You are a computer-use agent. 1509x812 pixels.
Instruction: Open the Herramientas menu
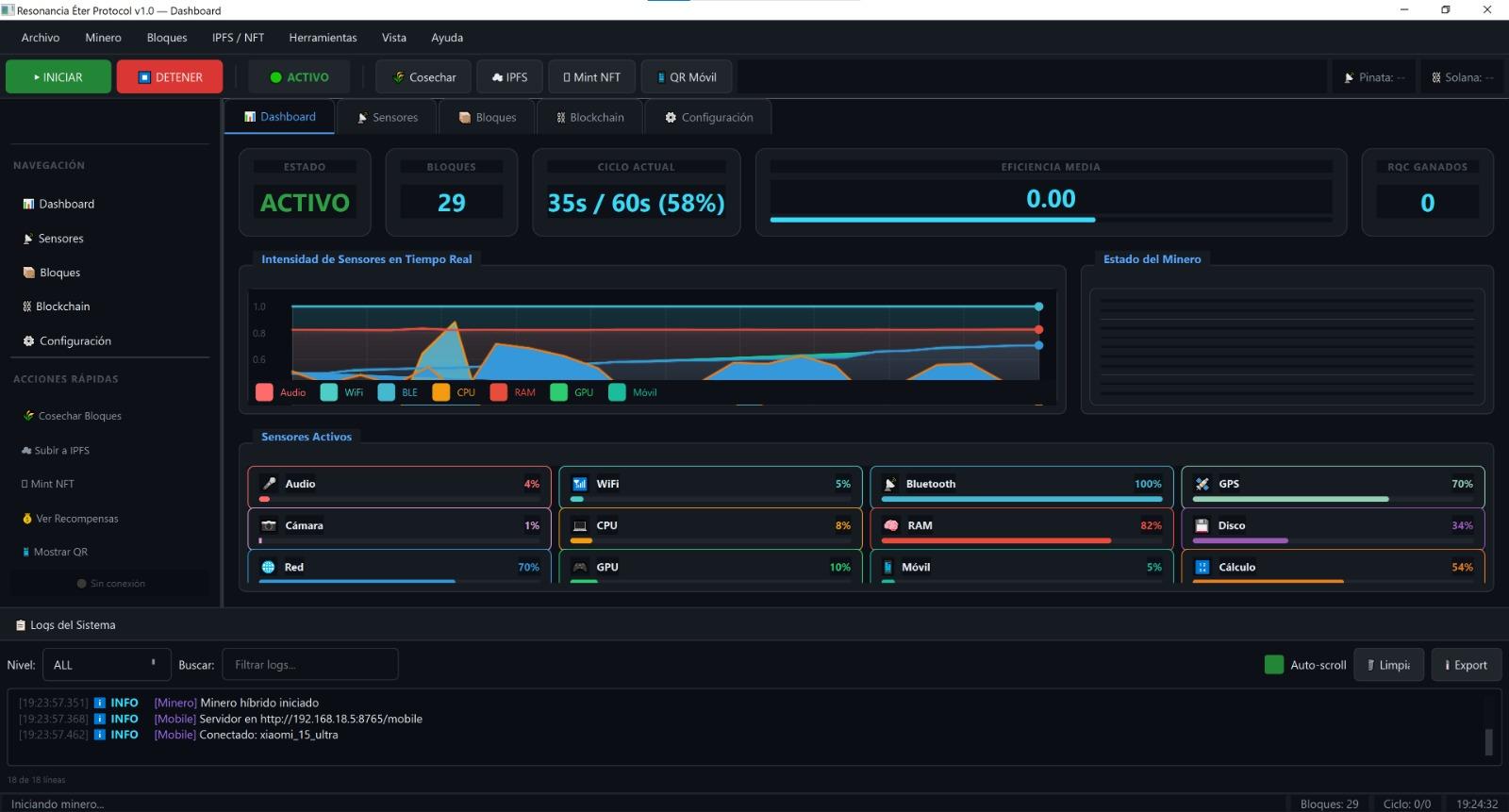(323, 38)
